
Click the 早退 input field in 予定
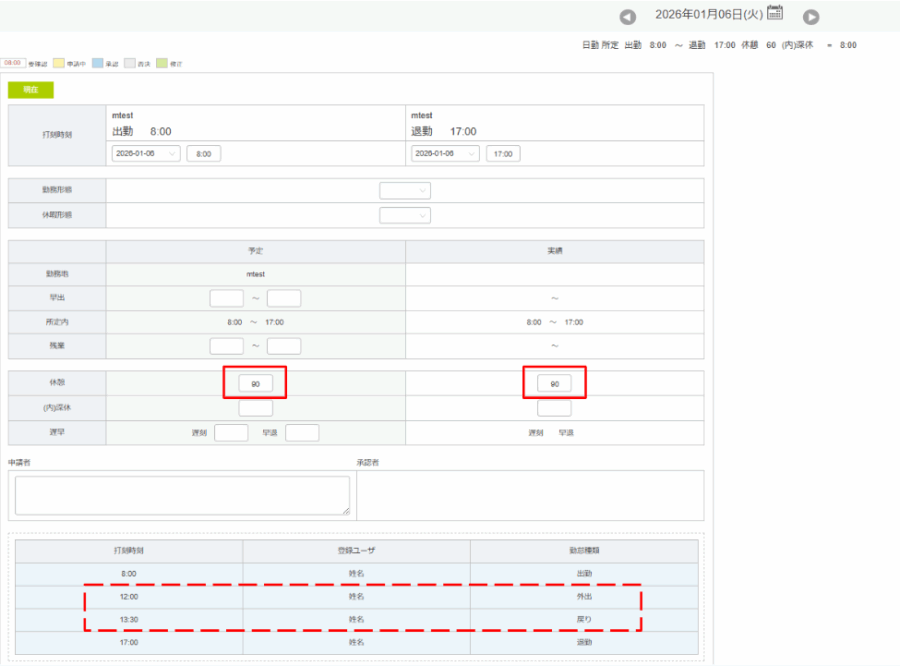click(x=302, y=433)
